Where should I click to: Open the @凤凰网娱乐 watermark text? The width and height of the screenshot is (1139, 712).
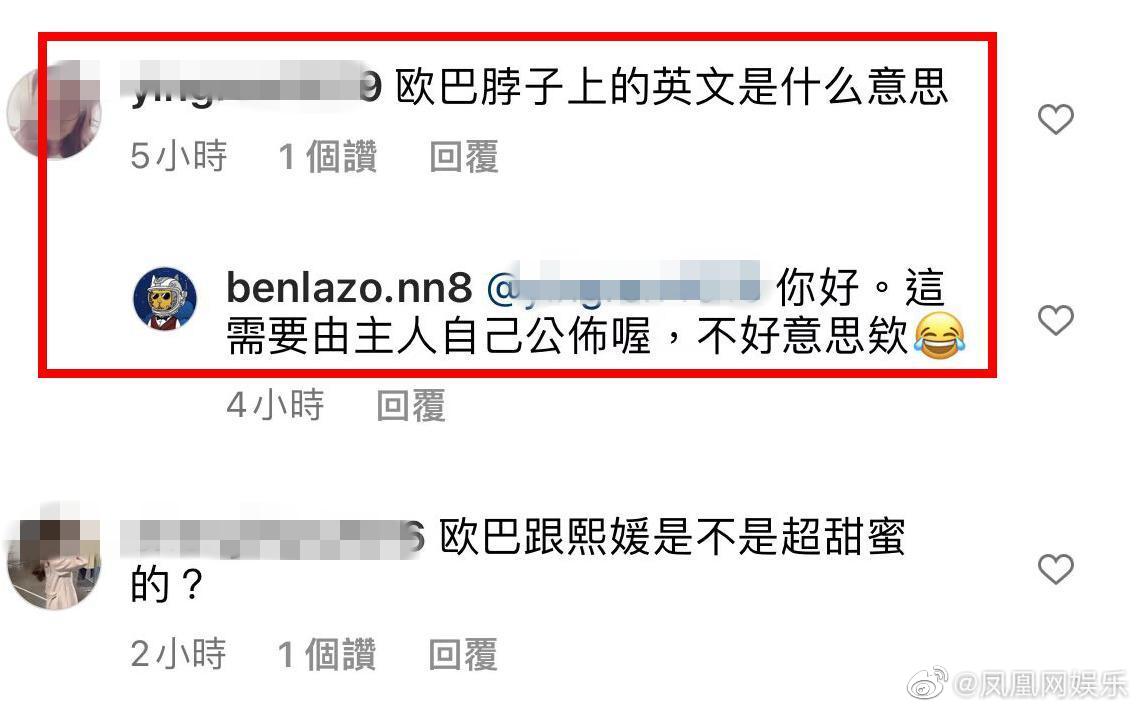click(1040, 684)
